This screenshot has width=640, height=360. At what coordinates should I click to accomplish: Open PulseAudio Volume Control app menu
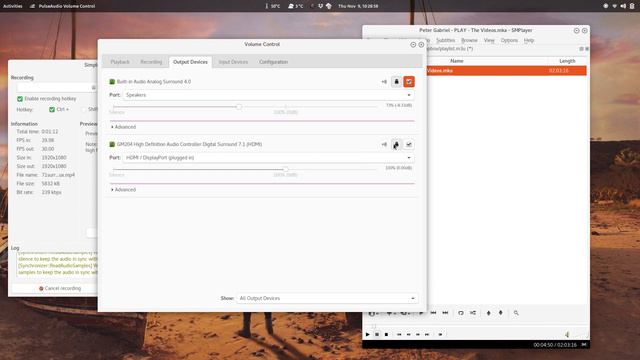point(63,6)
